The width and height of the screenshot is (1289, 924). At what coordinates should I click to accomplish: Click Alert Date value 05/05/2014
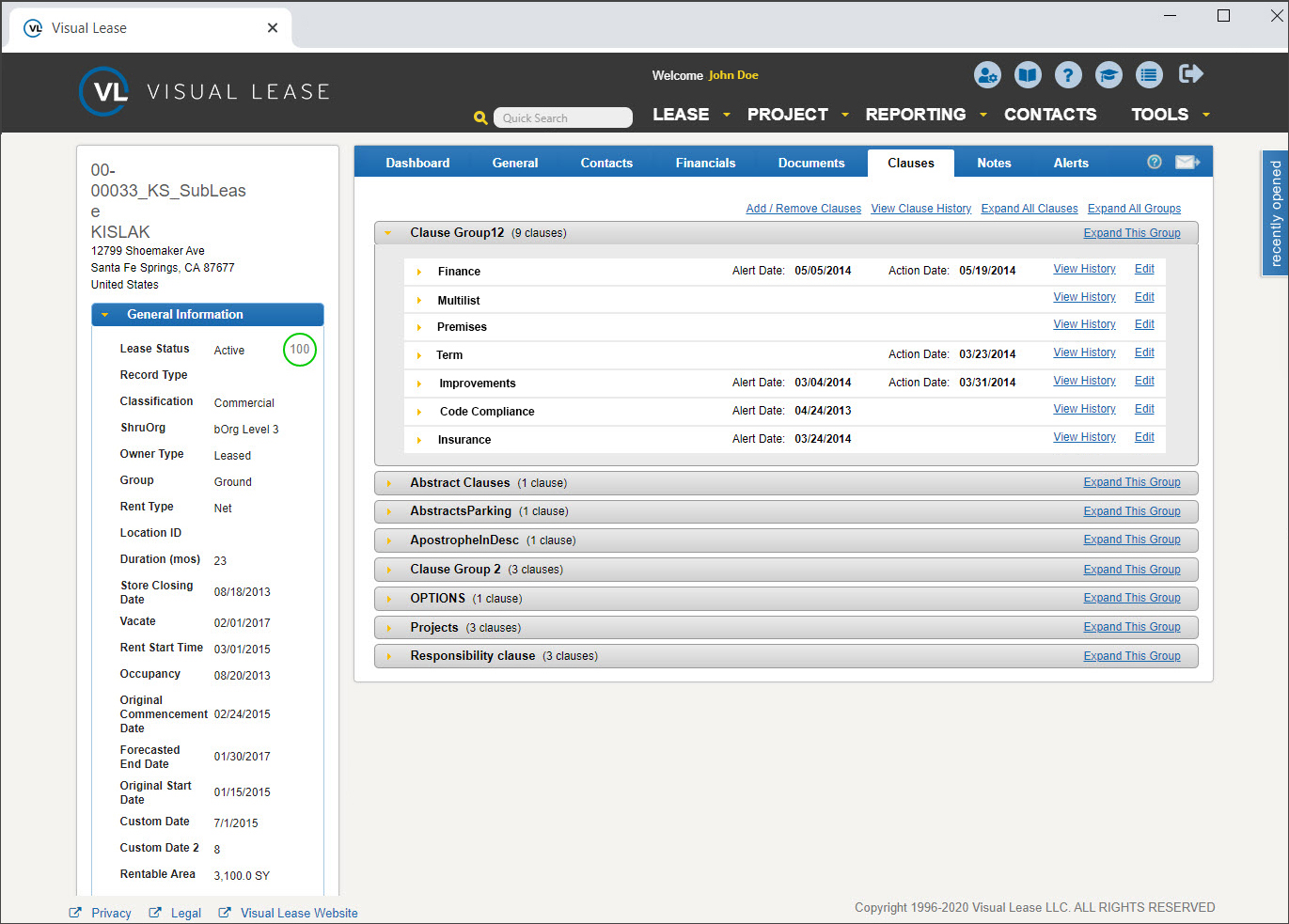tap(823, 271)
